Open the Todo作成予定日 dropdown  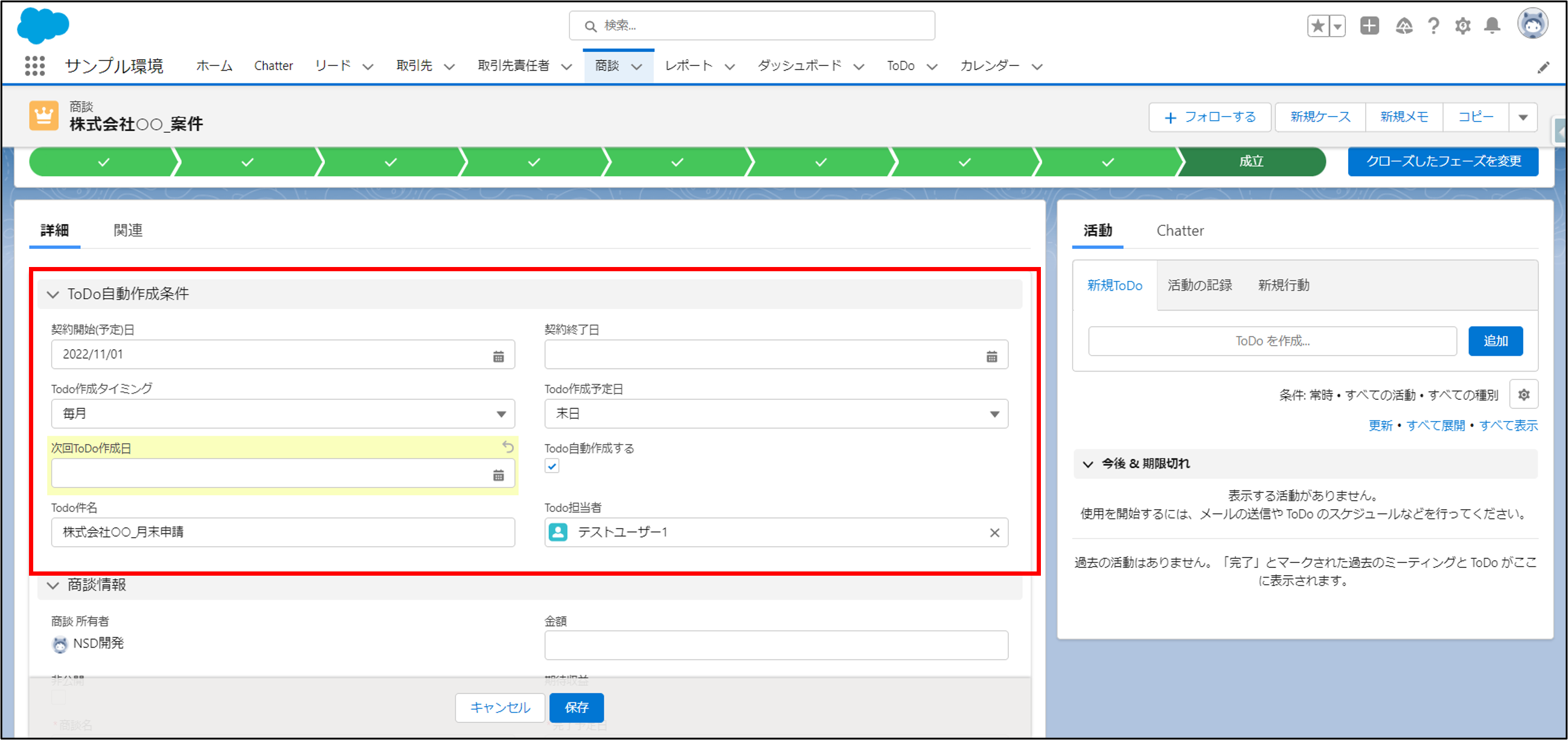(776, 414)
